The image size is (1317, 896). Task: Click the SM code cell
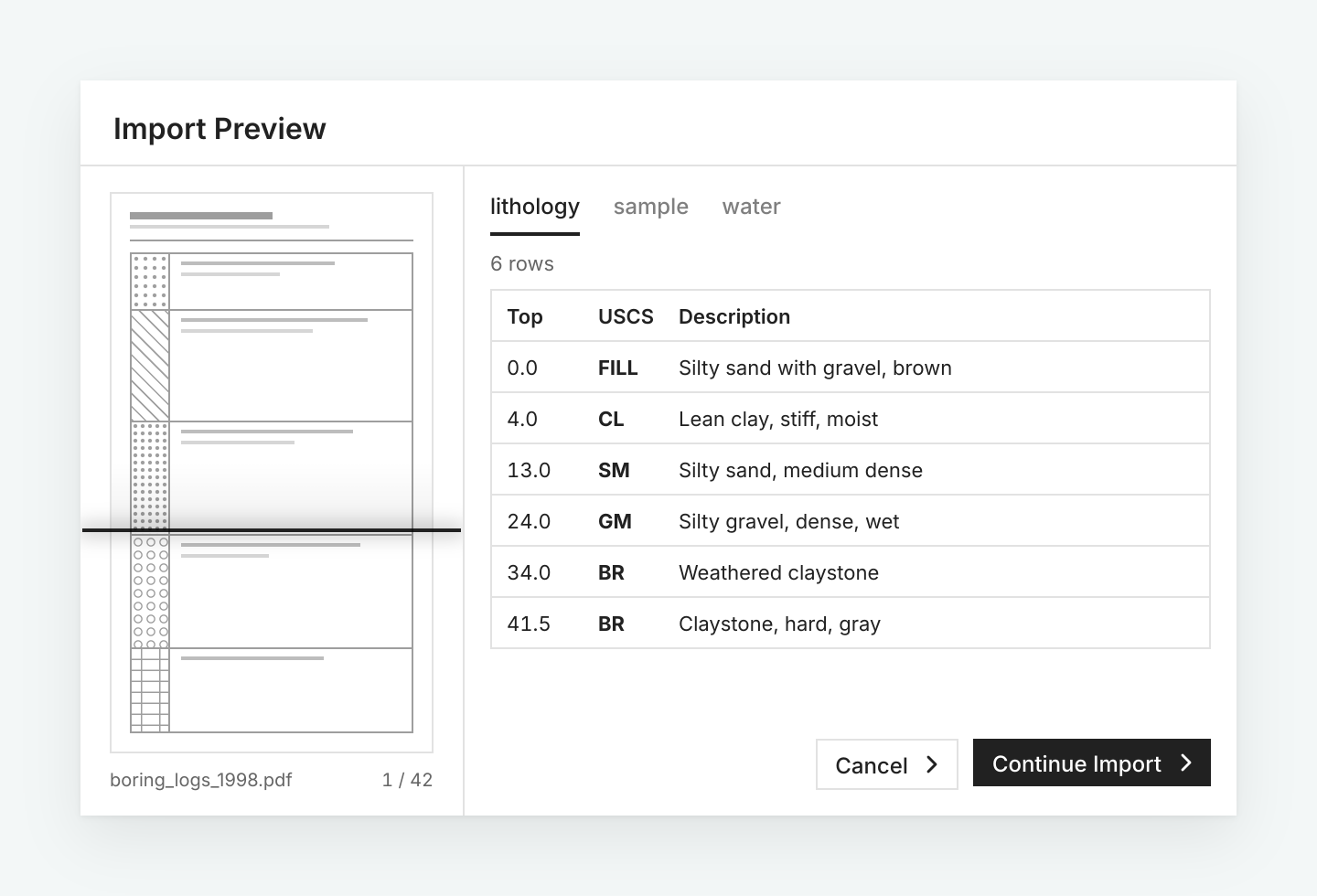click(x=614, y=470)
